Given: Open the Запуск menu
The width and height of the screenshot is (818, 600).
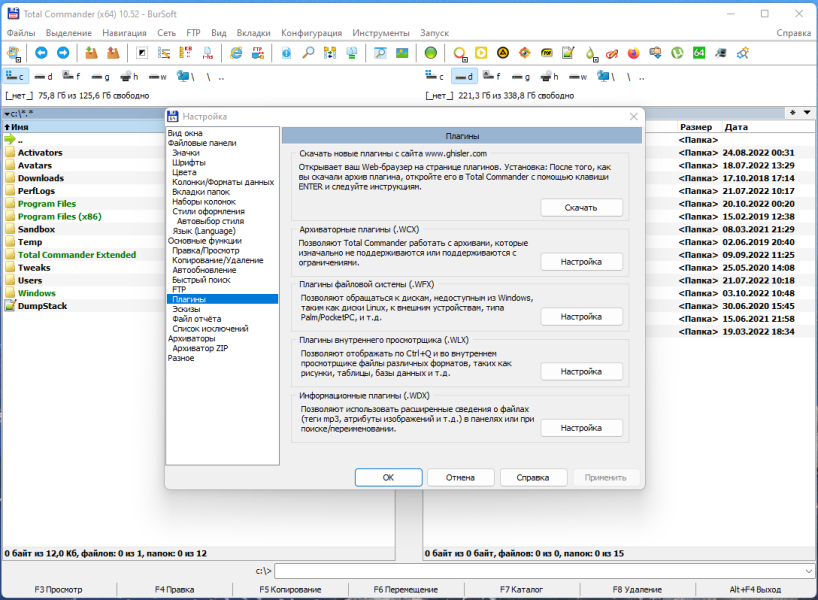Looking at the screenshot, I should point(435,33).
